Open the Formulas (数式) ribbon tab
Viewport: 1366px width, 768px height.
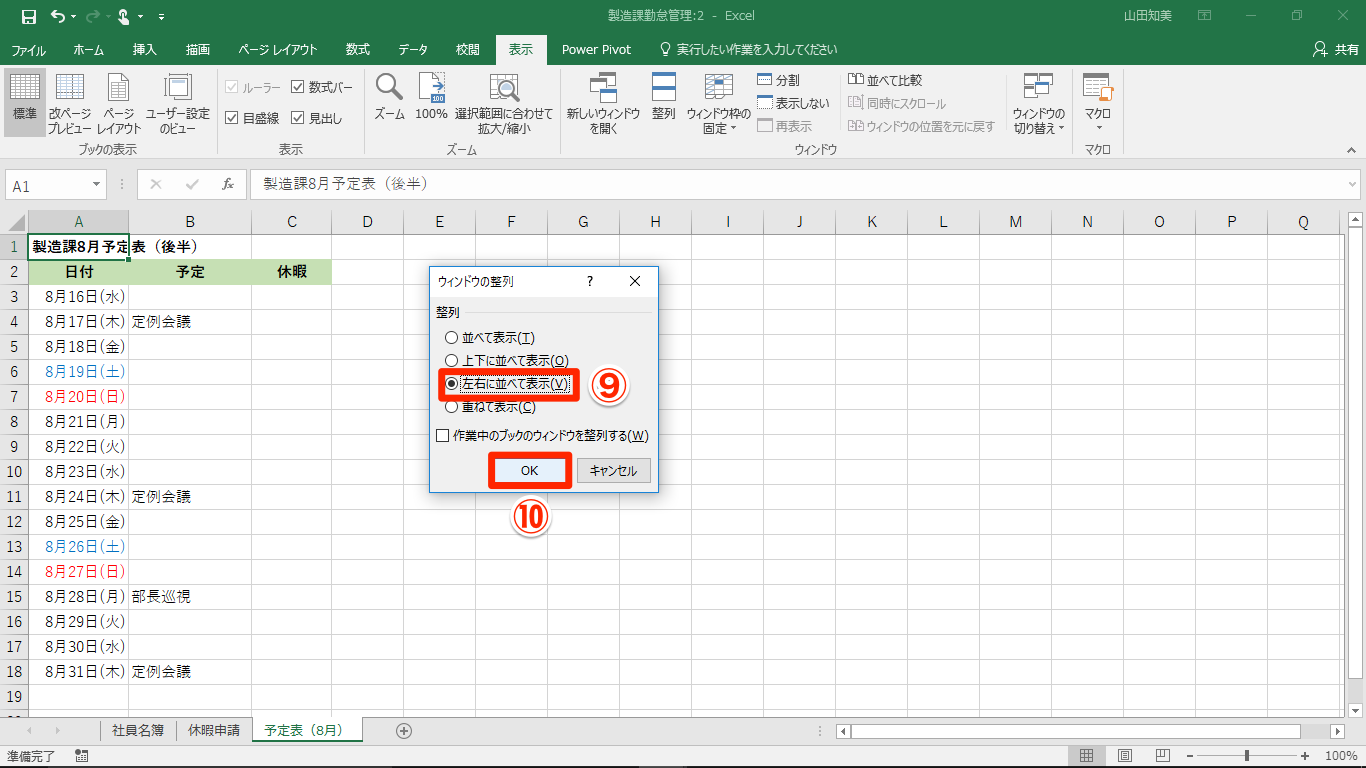[x=358, y=49]
